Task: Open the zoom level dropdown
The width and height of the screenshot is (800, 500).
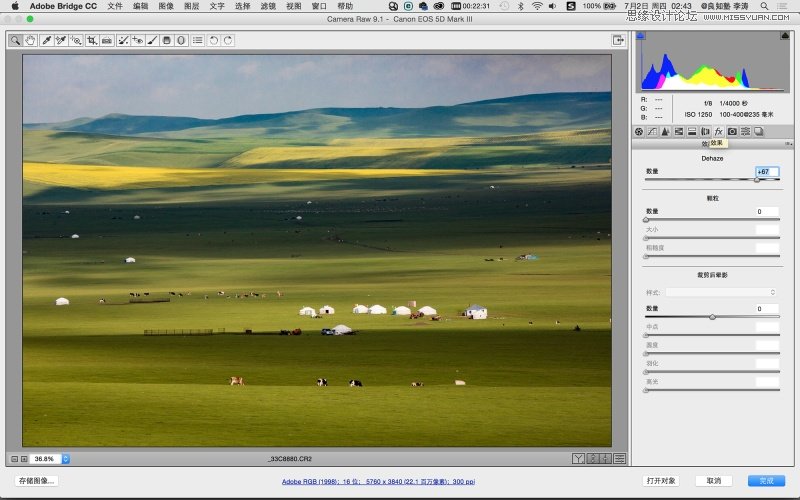Action: click(x=66, y=458)
